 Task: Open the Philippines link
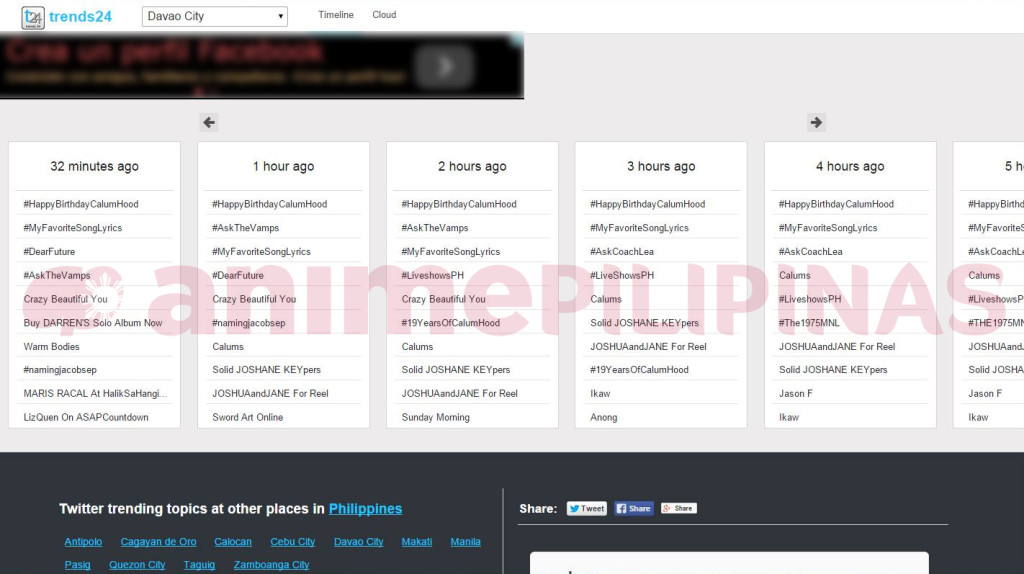[x=365, y=509]
